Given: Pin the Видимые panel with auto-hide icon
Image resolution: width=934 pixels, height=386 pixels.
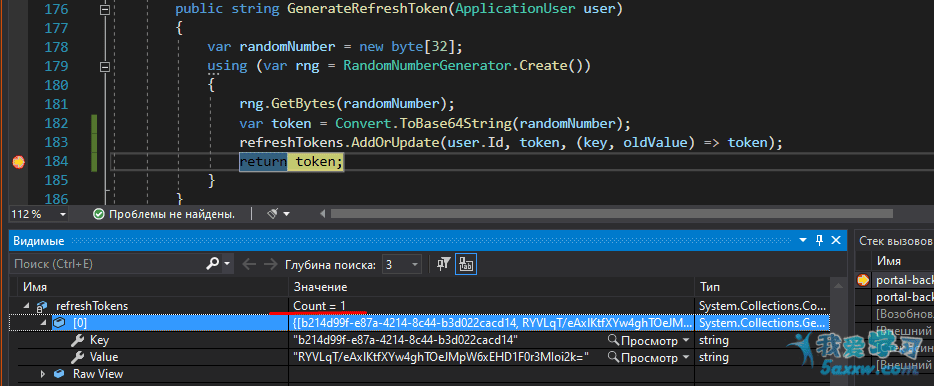Looking at the screenshot, I should (x=820, y=241).
